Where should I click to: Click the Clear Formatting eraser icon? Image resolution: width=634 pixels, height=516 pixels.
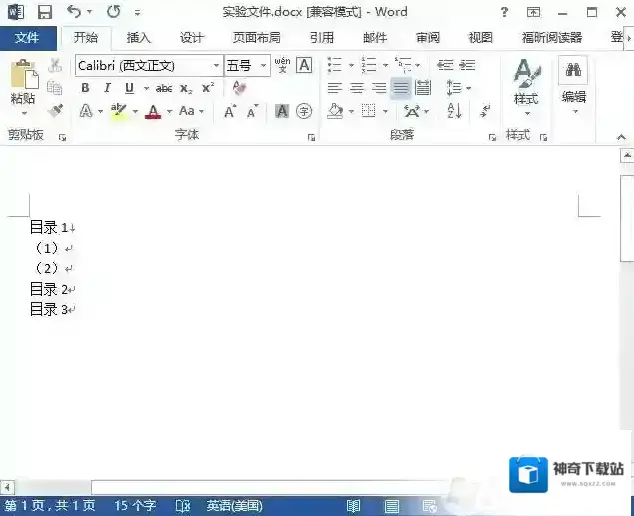pyautogui.click(x=239, y=88)
